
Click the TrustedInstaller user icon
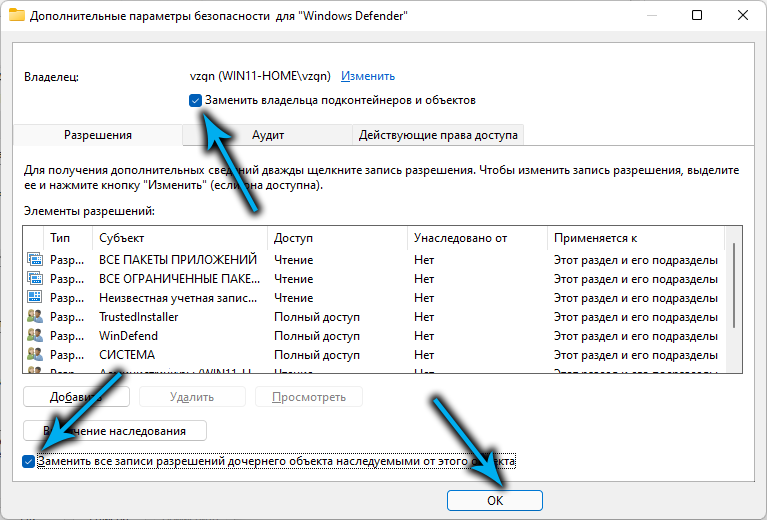coord(34,317)
